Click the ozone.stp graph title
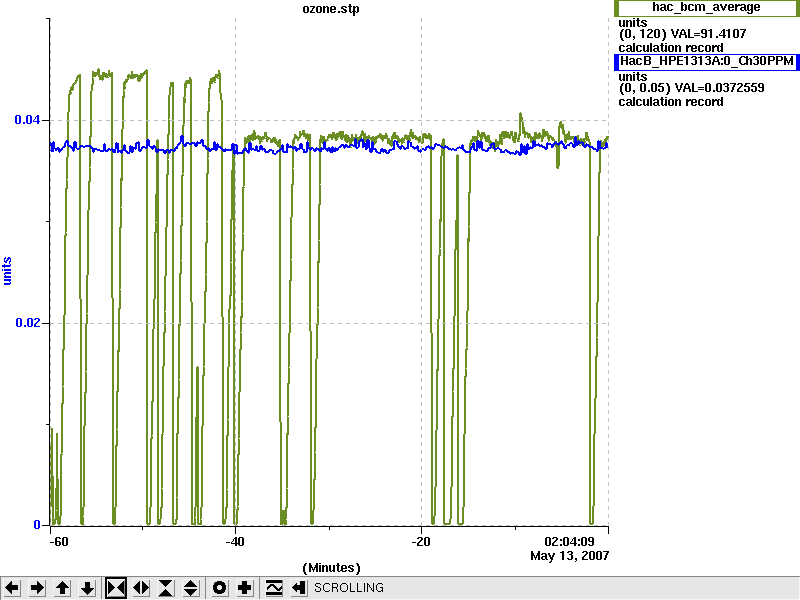Screen dimensions: 800x600 click(331, 9)
